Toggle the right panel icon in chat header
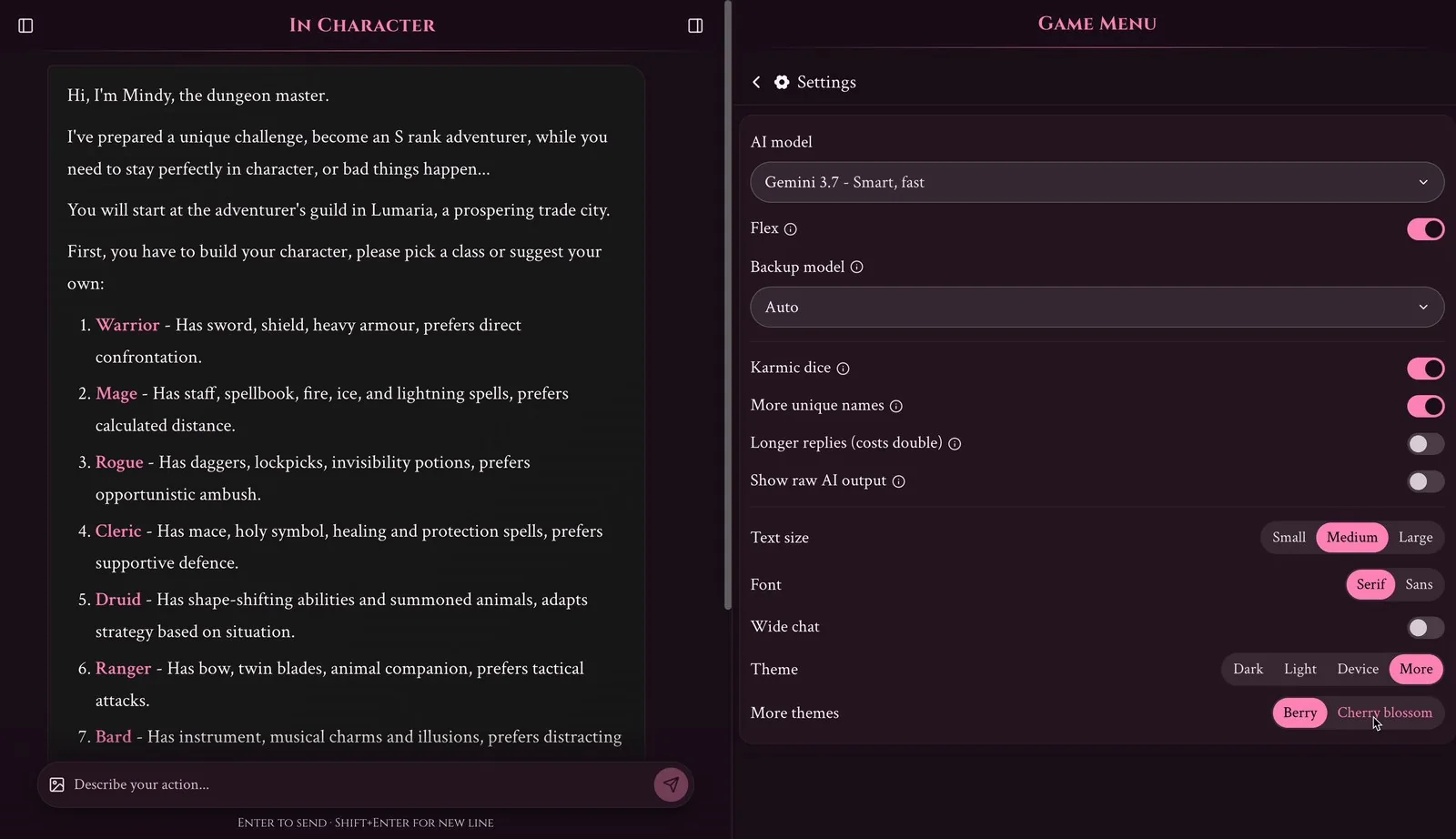This screenshot has width=1456, height=839. [x=695, y=25]
